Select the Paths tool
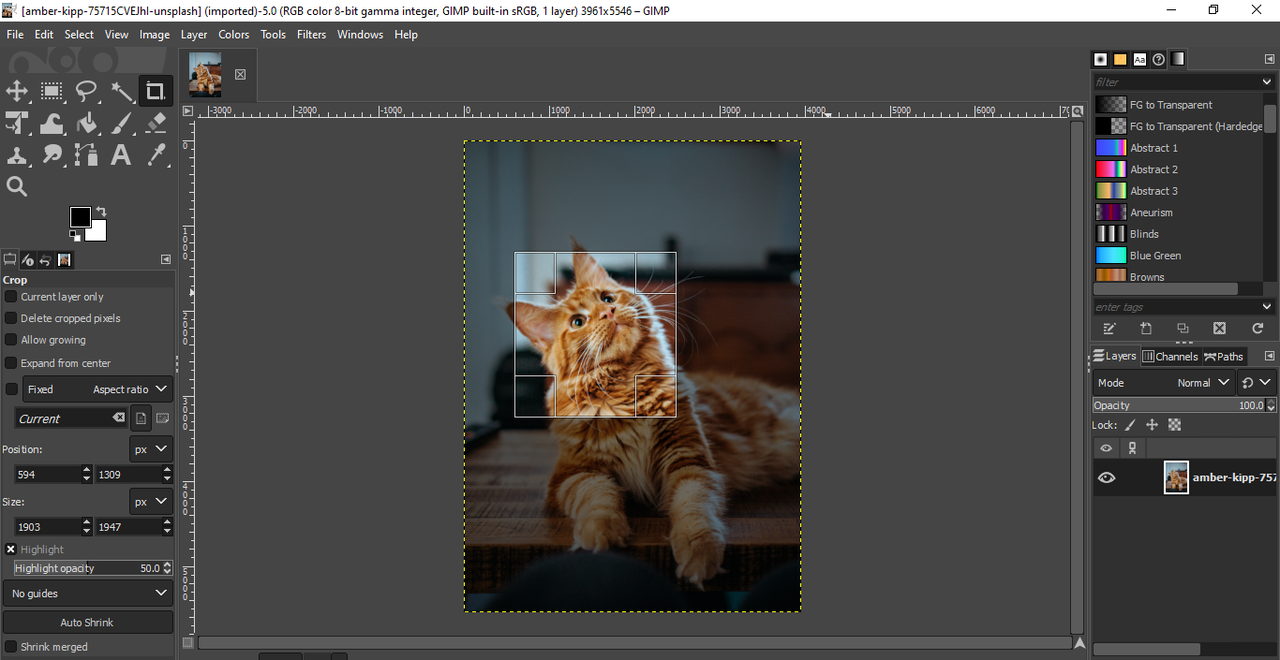The width and height of the screenshot is (1280, 660). [x=87, y=155]
